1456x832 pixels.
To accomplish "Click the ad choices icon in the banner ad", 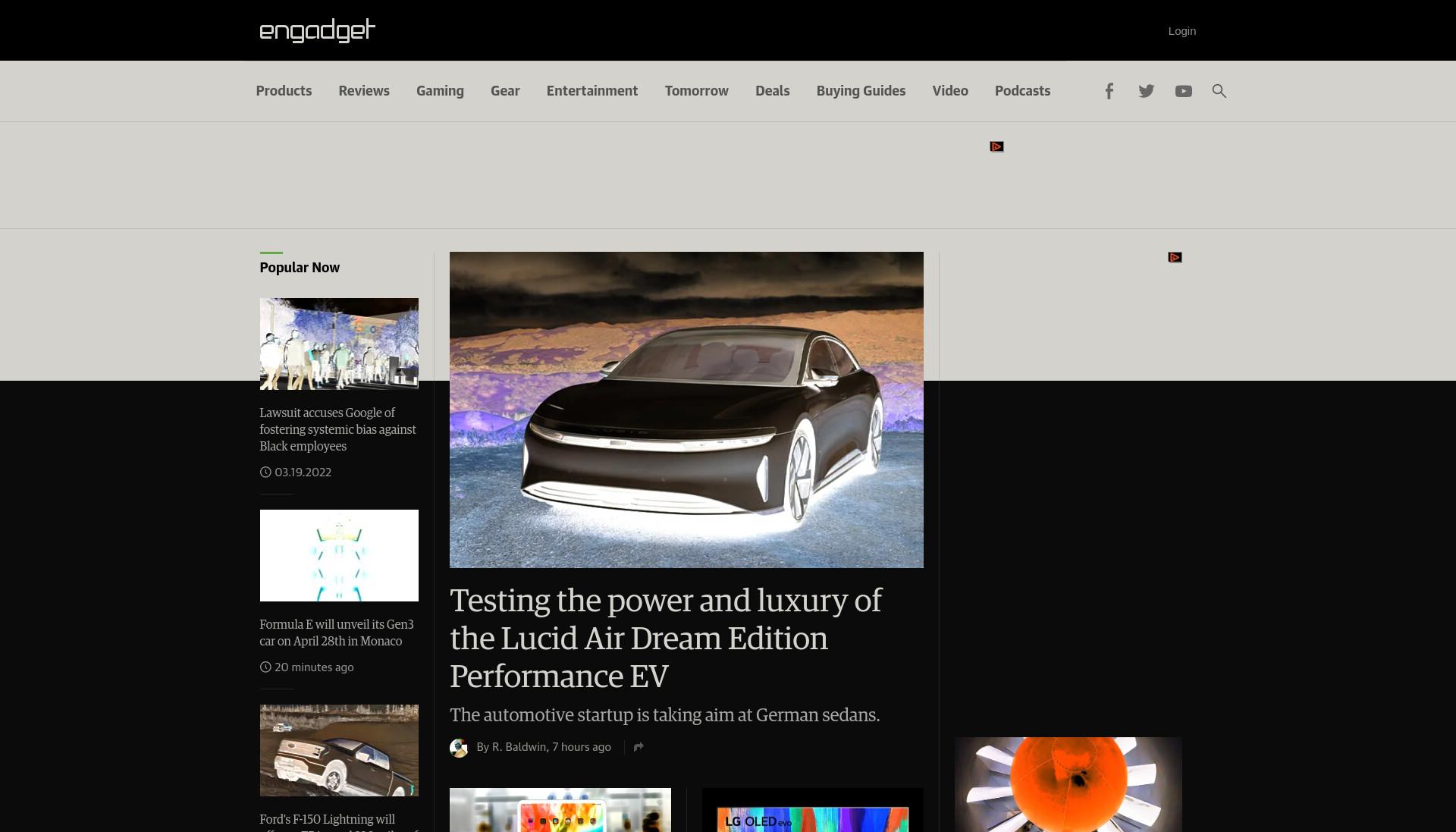I will click(x=996, y=146).
